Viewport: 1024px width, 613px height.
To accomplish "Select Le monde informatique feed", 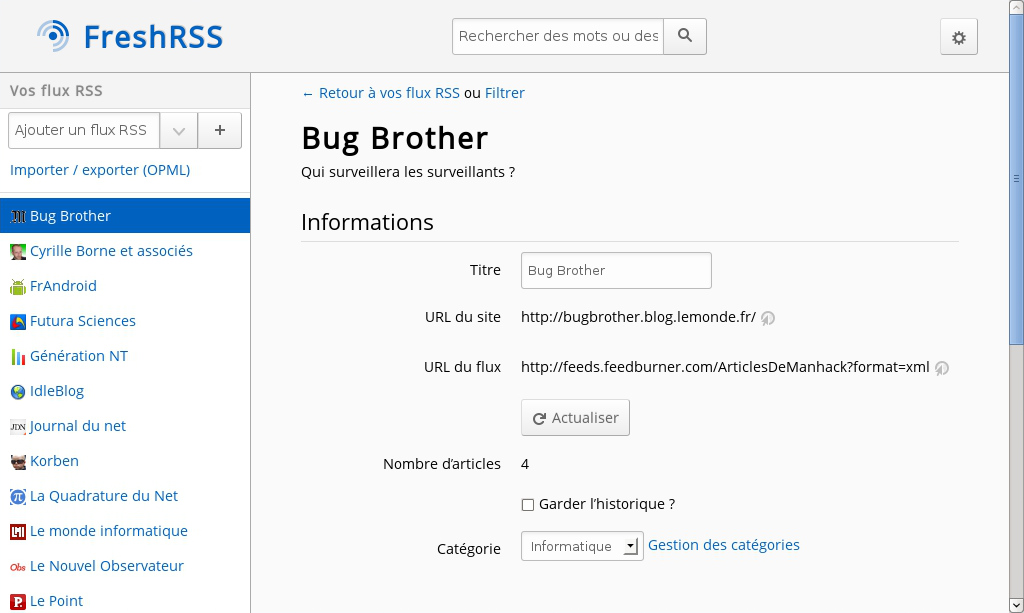I will click(125, 531).
